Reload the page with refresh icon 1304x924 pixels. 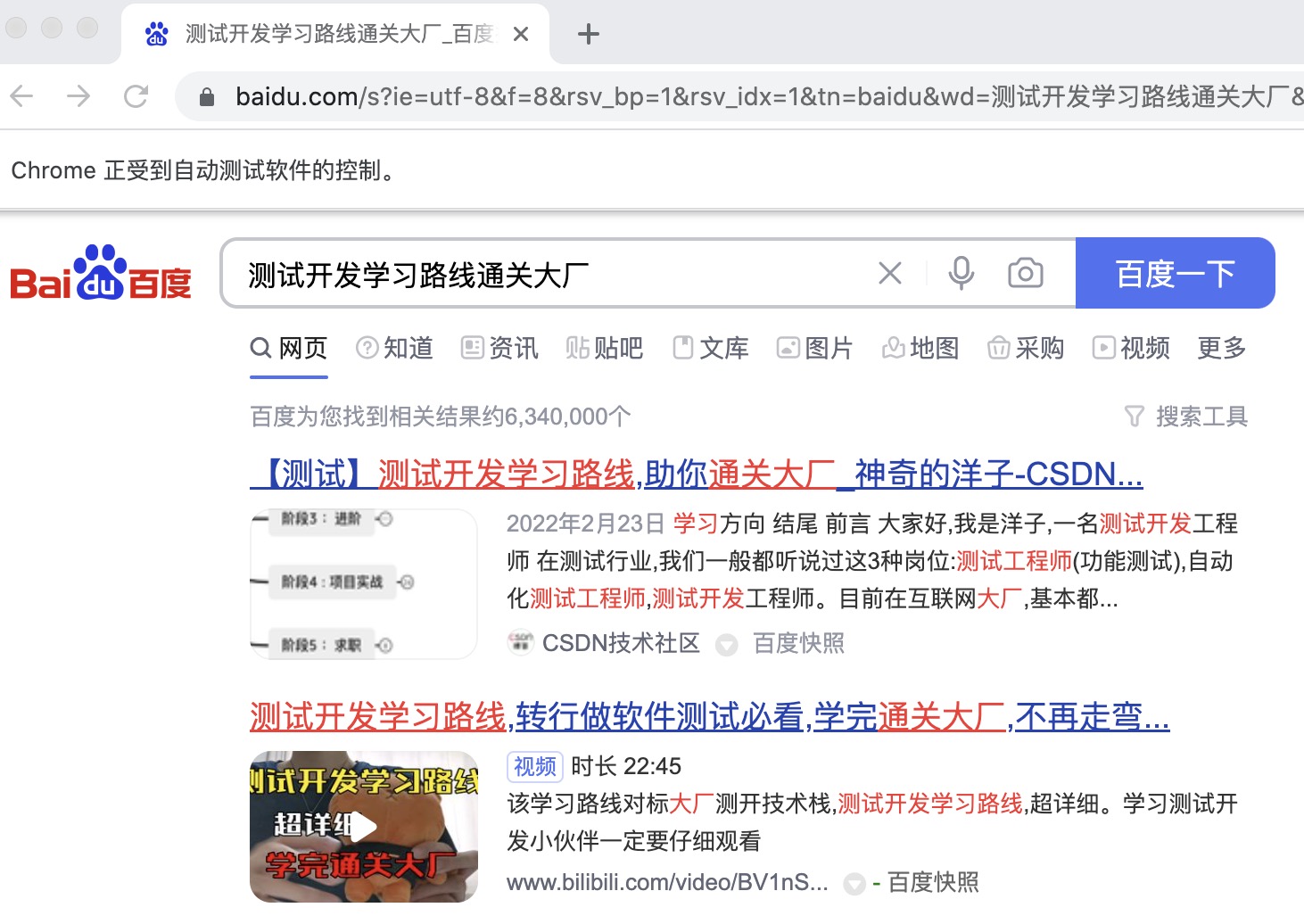pos(136,96)
